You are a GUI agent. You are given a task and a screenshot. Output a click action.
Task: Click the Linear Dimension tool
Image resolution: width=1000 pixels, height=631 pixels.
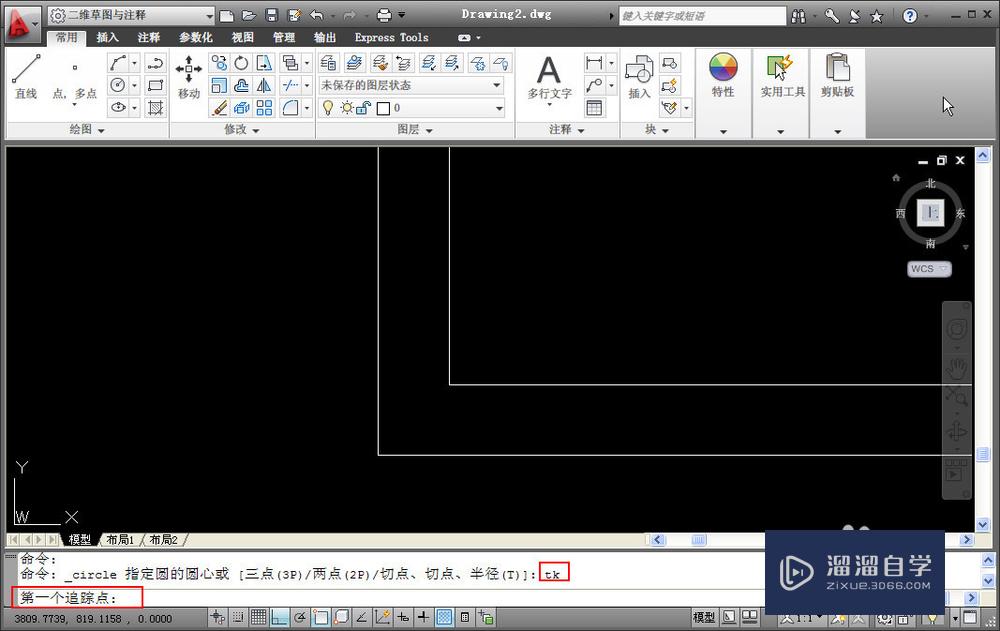(x=594, y=63)
